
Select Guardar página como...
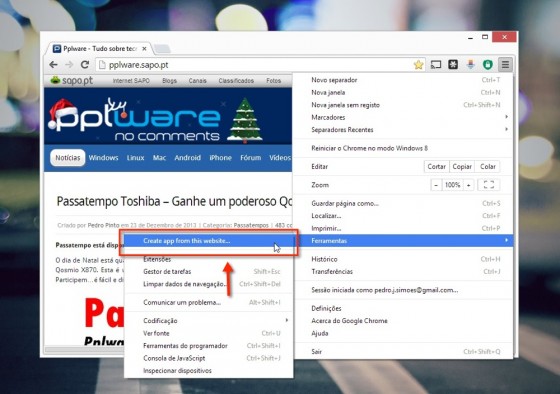tap(403, 203)
